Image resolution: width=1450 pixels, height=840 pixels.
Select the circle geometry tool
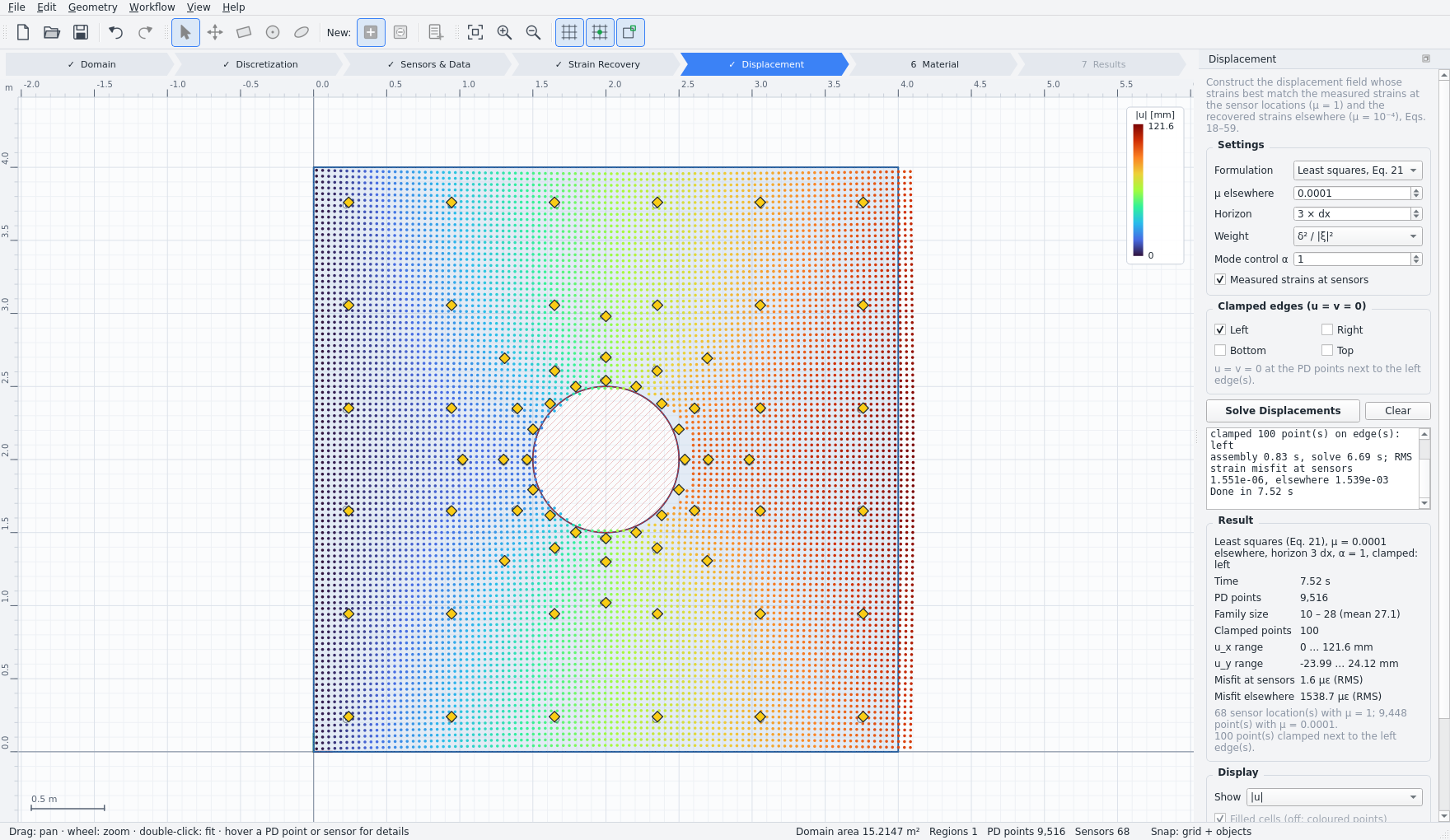(x=273, y=32)
